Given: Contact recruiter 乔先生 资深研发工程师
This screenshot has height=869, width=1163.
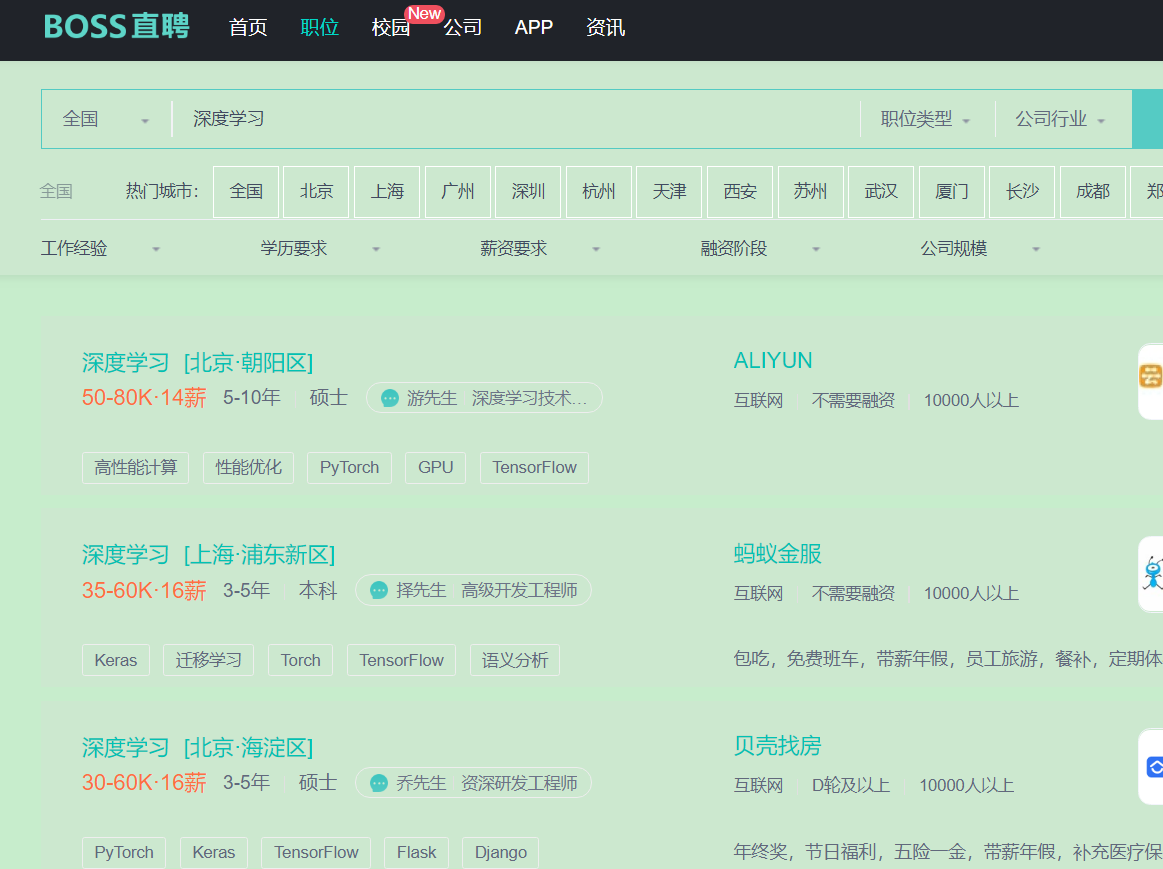Looking at the screenshot, I should (x=473, y=783).
